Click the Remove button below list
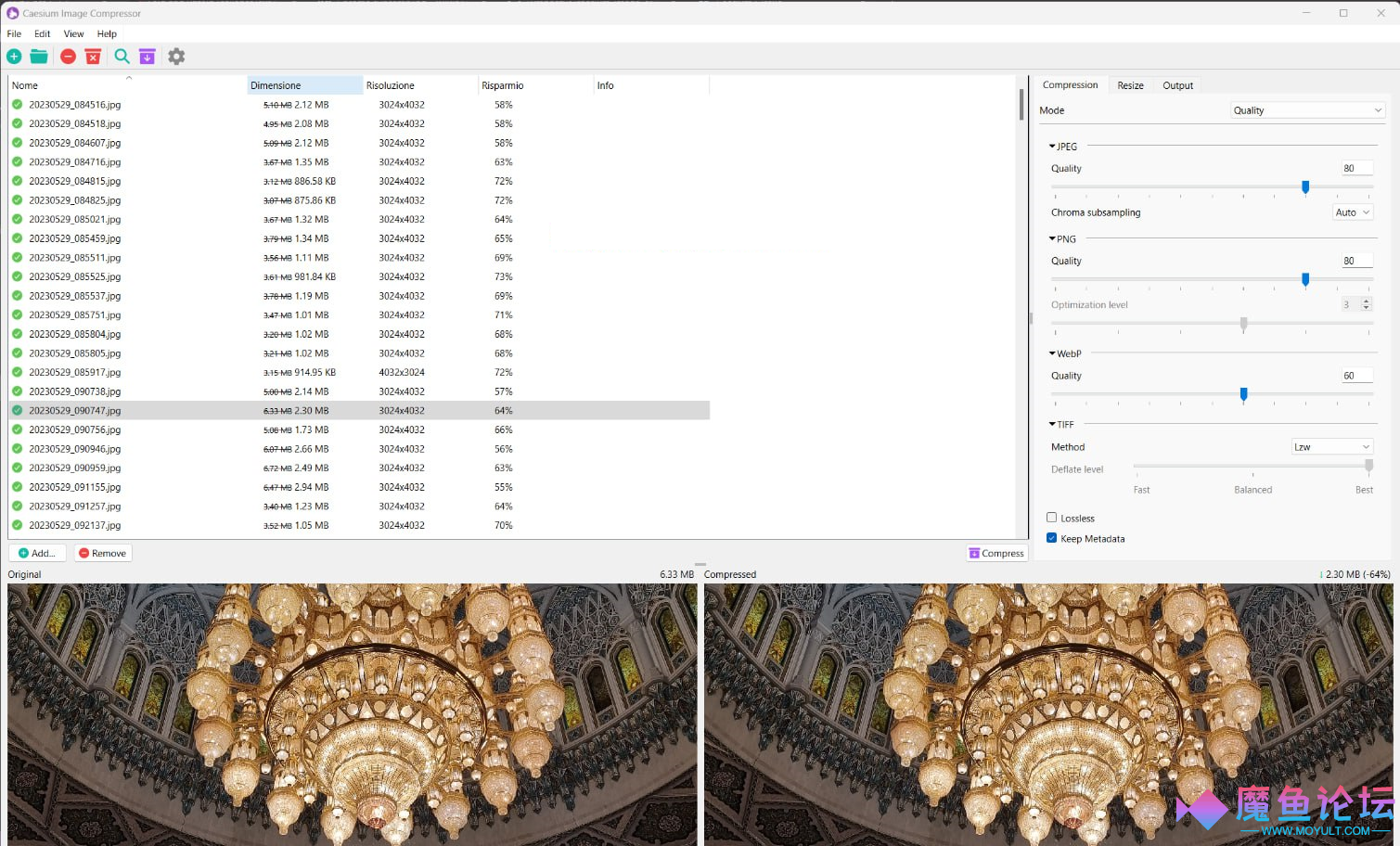1400x846 pixels. coord(102,553)
